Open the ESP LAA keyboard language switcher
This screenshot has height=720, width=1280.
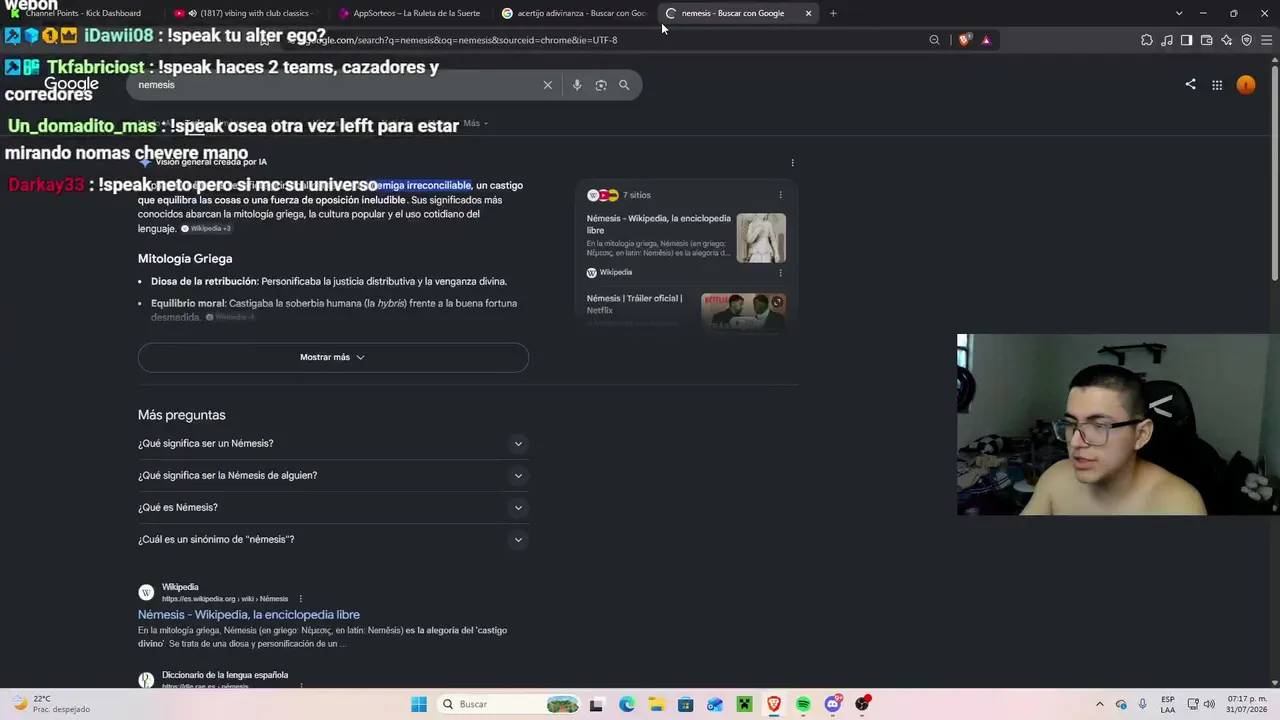1168,704
